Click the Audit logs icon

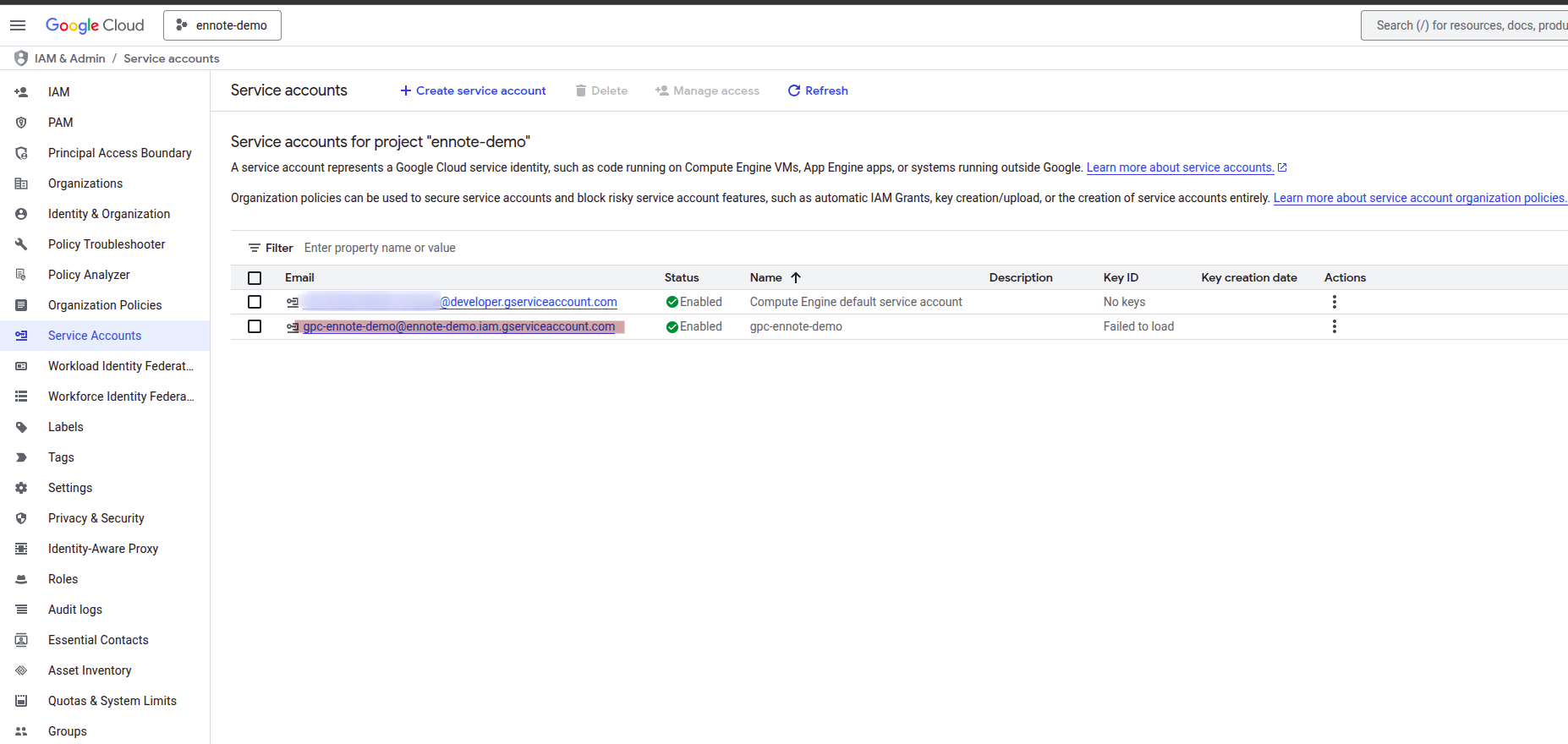coord(21,610)
